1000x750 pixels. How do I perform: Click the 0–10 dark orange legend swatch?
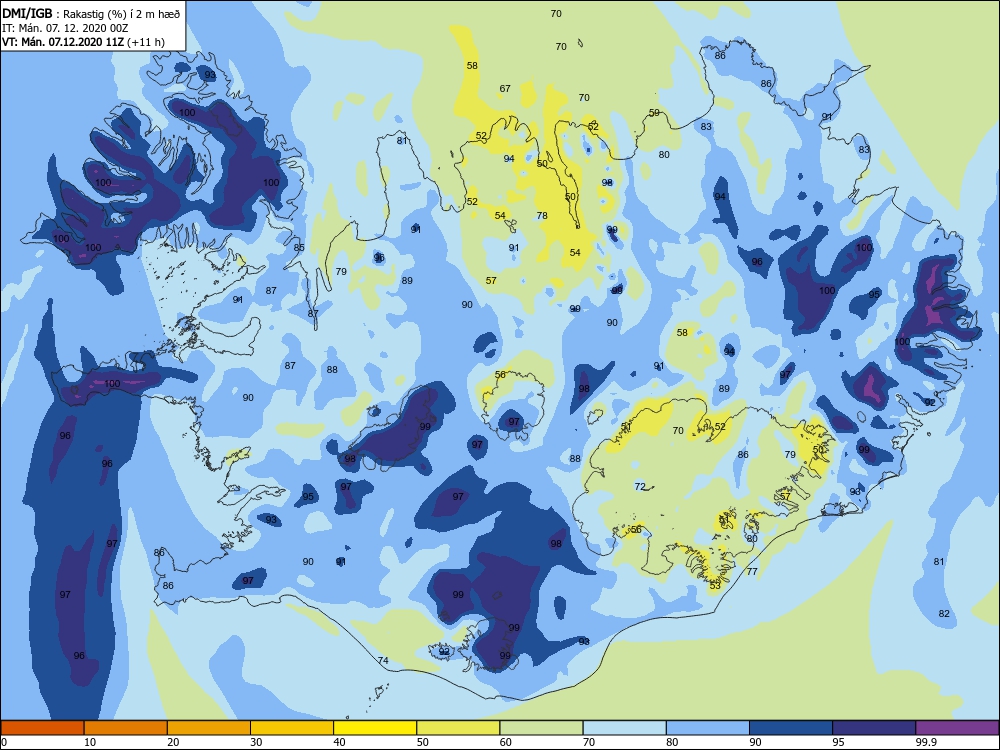pos(42,728)
